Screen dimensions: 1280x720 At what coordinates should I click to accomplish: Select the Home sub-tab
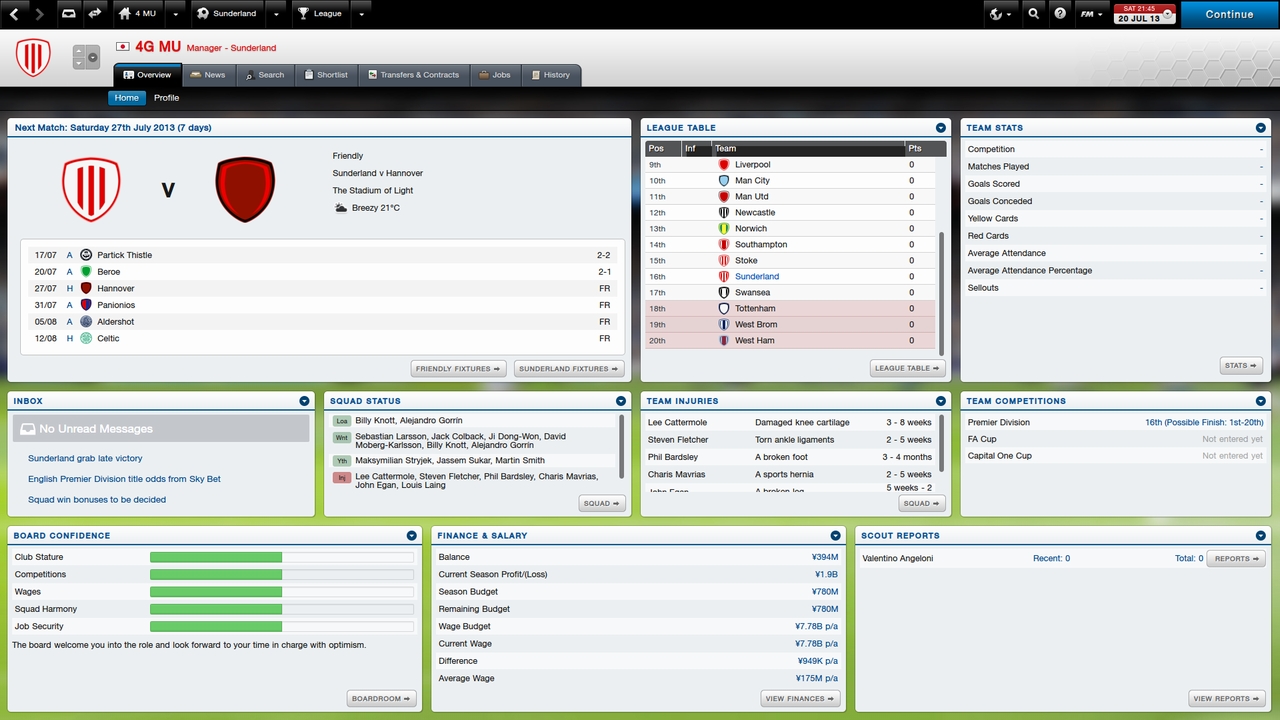(x=127, y=98)
